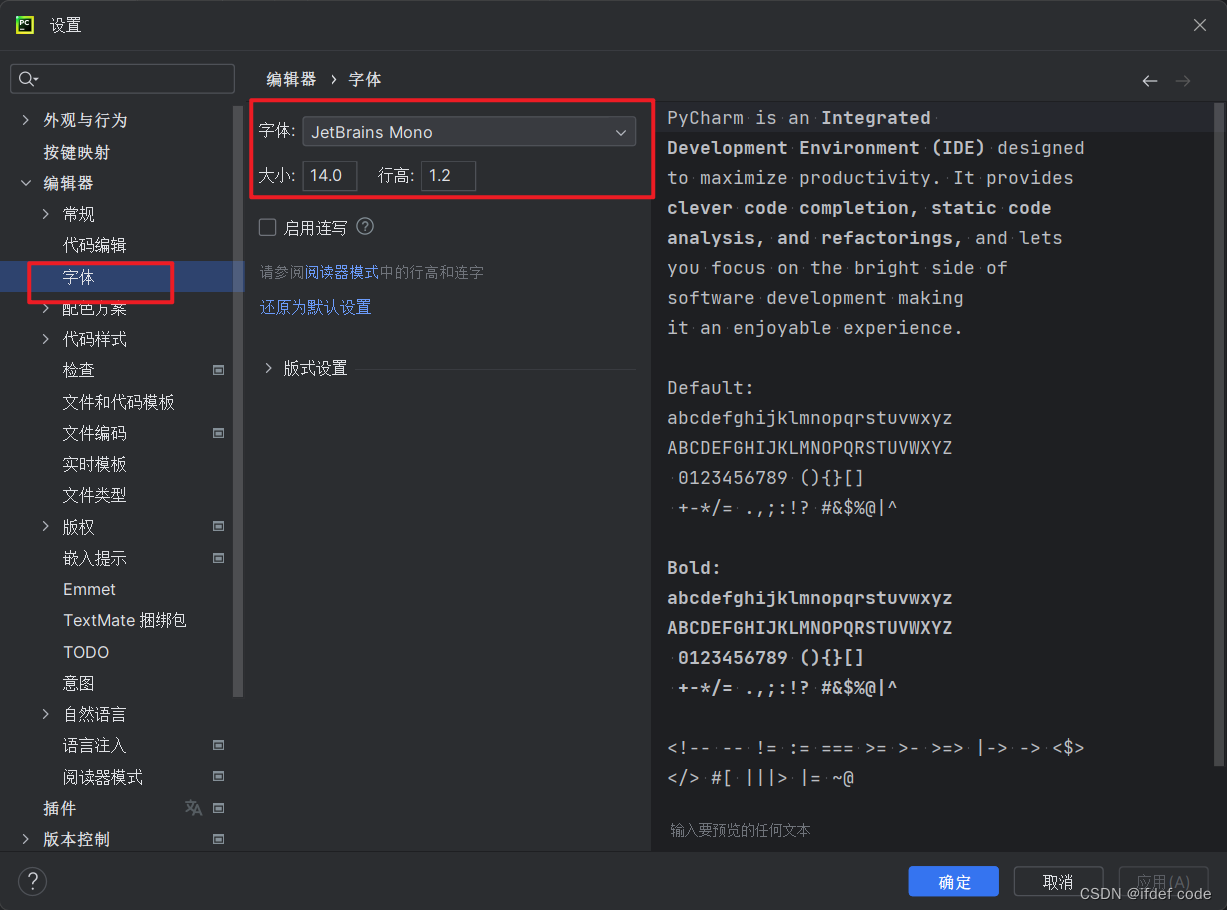Click the project-level icon beside 版本控制

tap(218, 839)
